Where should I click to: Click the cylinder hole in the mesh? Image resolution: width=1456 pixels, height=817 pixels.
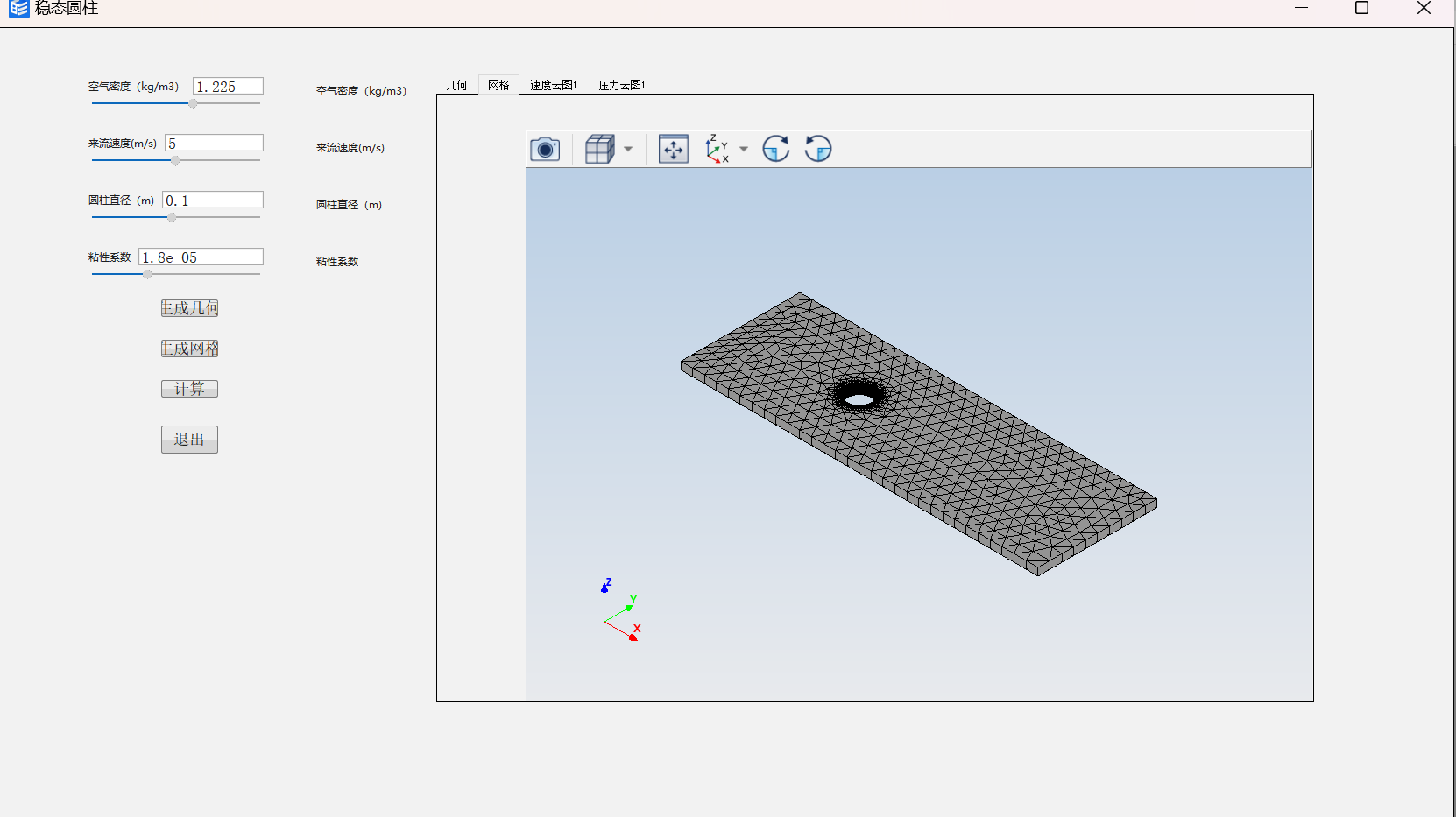859,400
